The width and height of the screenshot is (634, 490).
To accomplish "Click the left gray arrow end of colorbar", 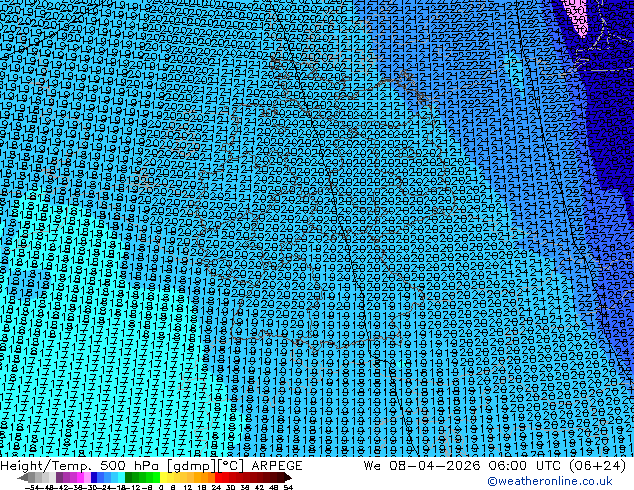I will tap(22, 477).
